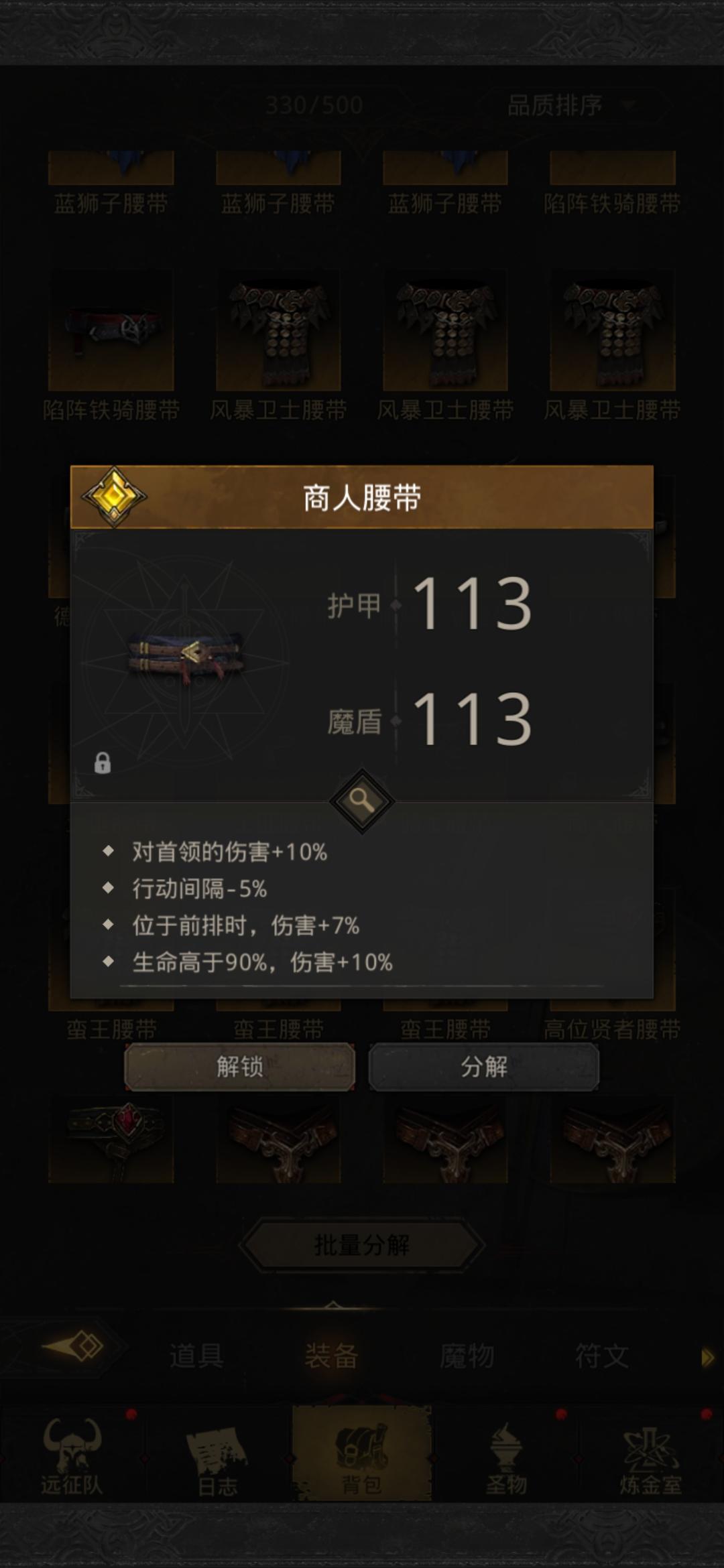Select the 符文 runes tab

[x=602, y=1356]
